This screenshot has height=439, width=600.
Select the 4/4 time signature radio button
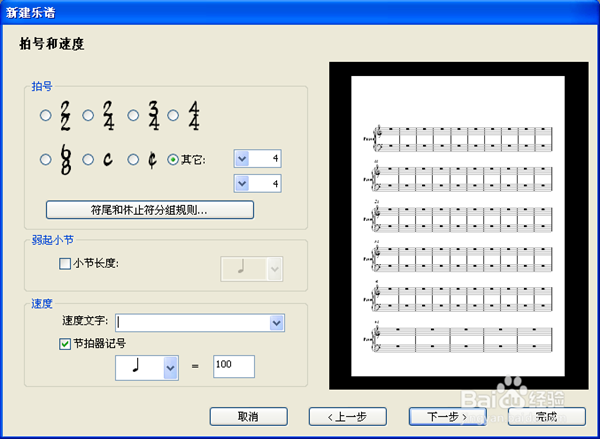[173, 115]
